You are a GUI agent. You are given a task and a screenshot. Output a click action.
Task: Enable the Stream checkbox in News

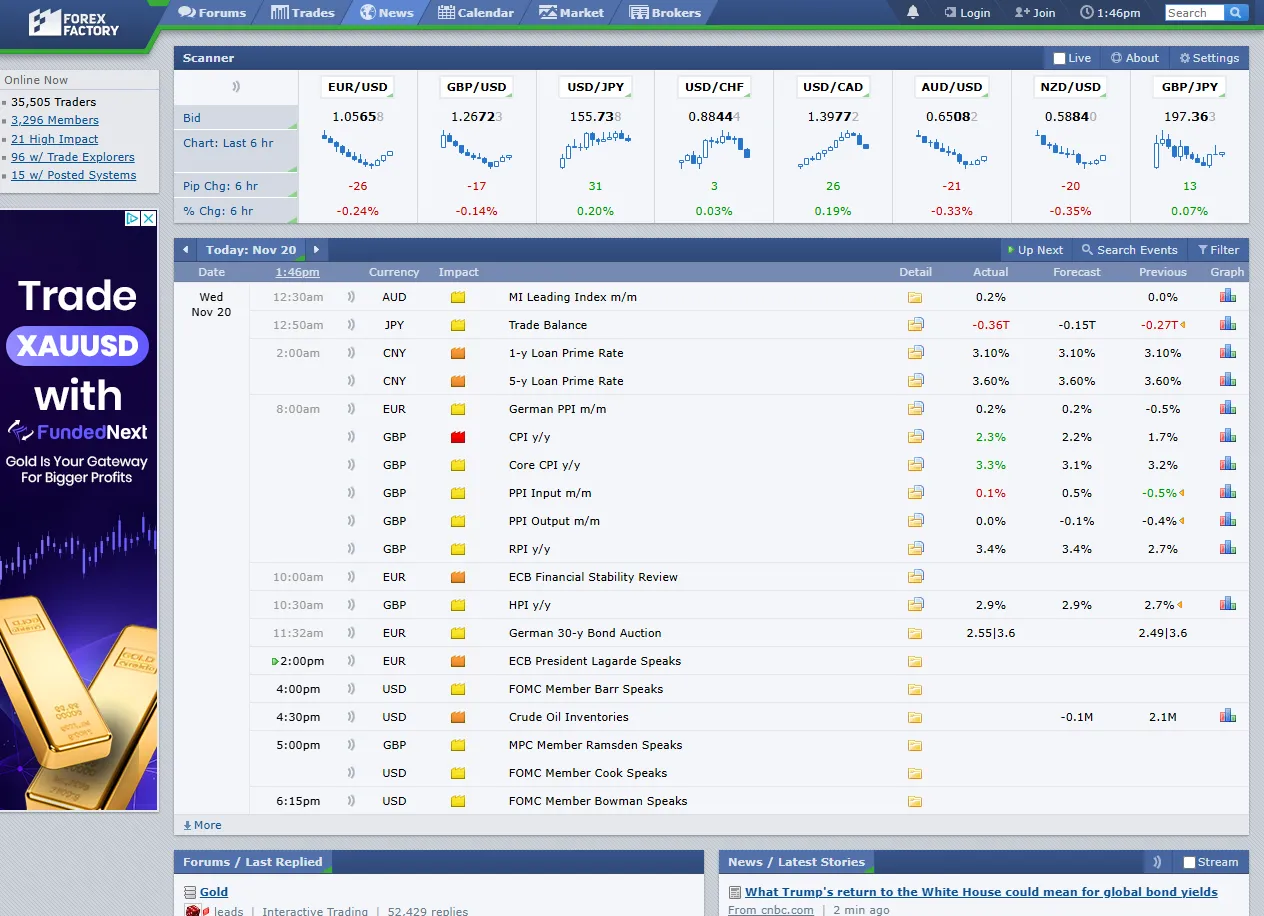click(x=1189, y=862)
